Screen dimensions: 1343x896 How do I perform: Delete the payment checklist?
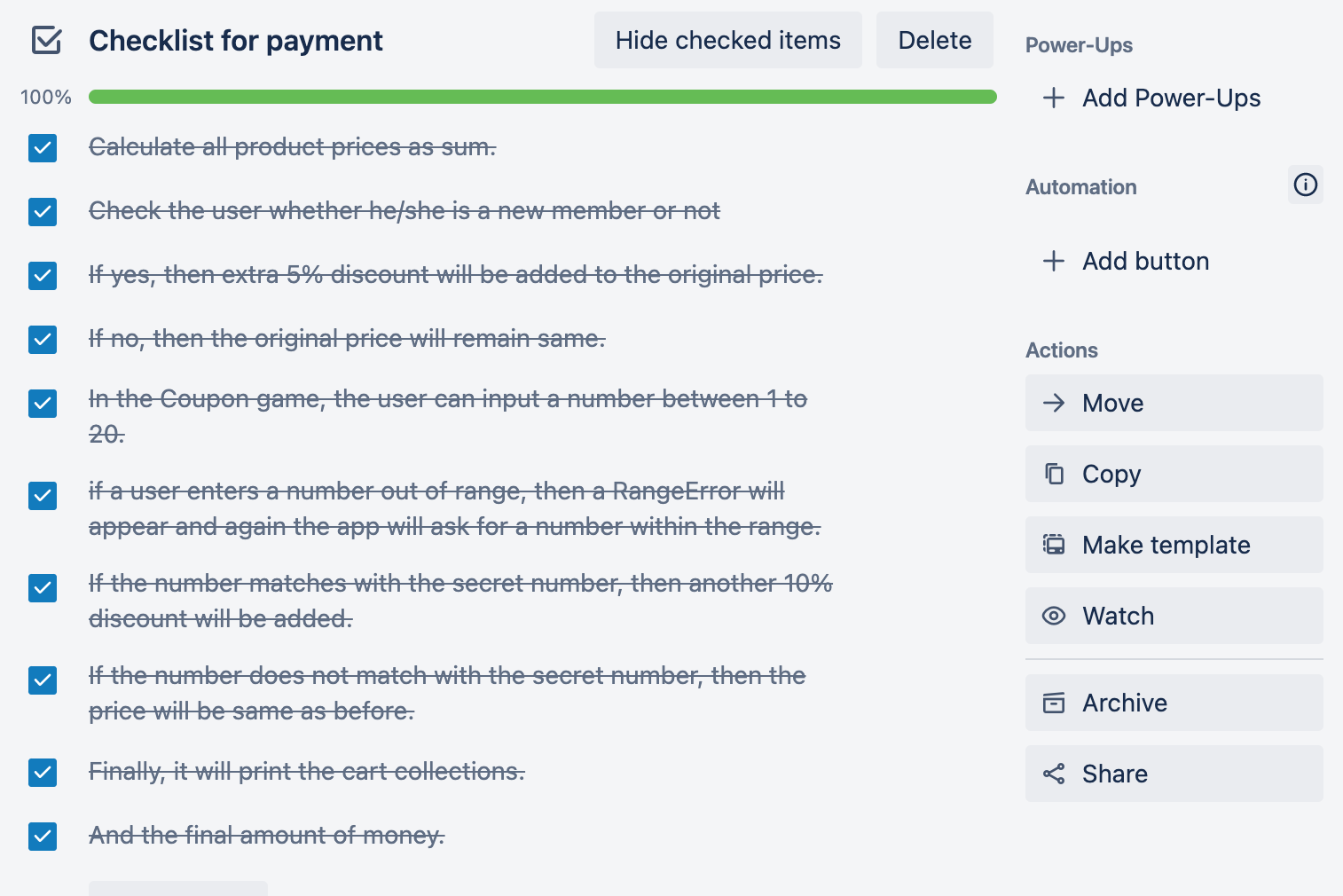pyautogui.click(x=934, y=40)
